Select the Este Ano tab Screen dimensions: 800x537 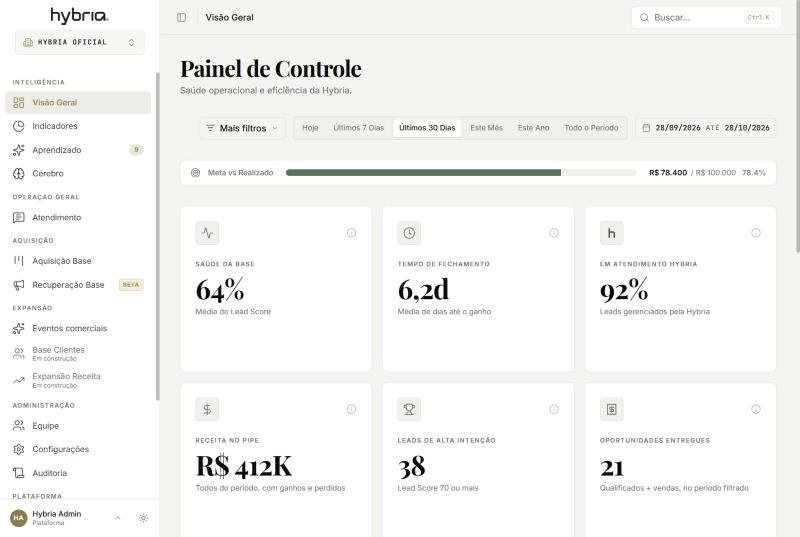tap(534, 128)
